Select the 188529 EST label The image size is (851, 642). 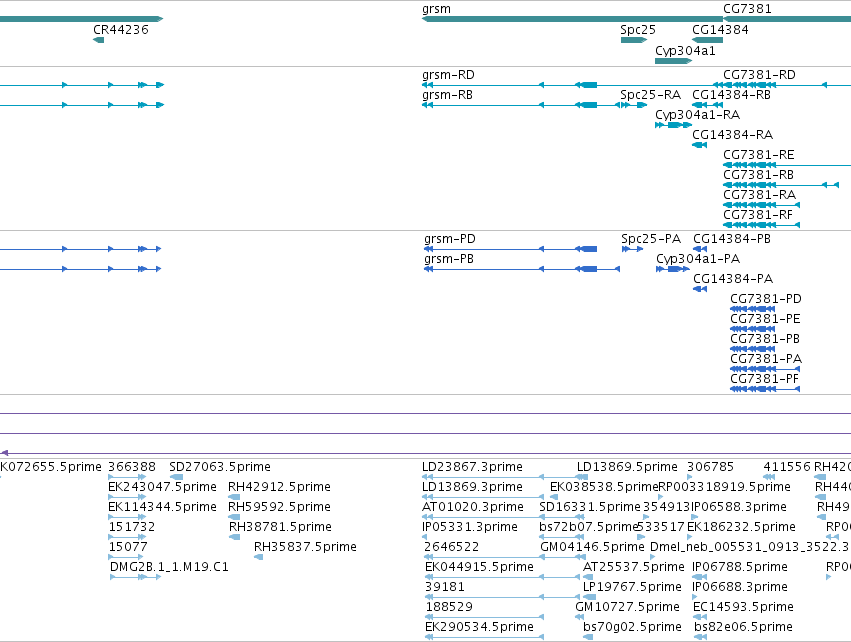449,608
